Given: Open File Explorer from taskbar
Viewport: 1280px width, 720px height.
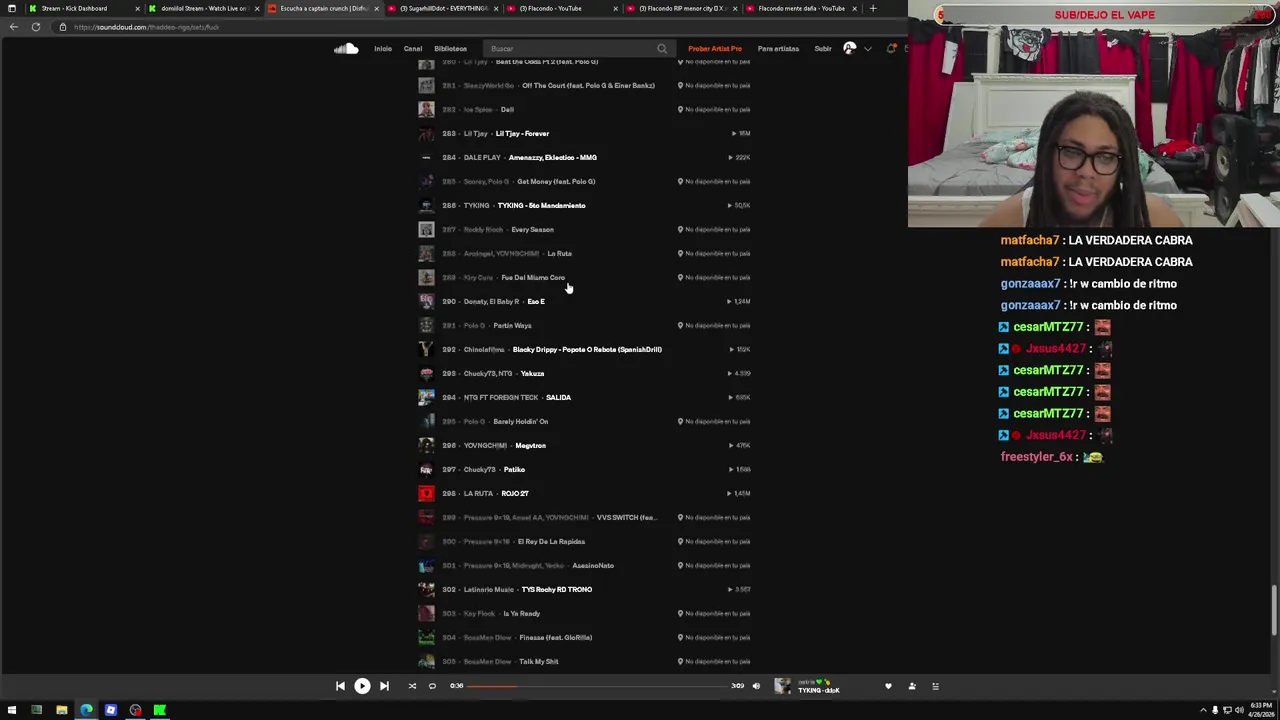Looking at the screenshot, I should [x=61, y=710].
